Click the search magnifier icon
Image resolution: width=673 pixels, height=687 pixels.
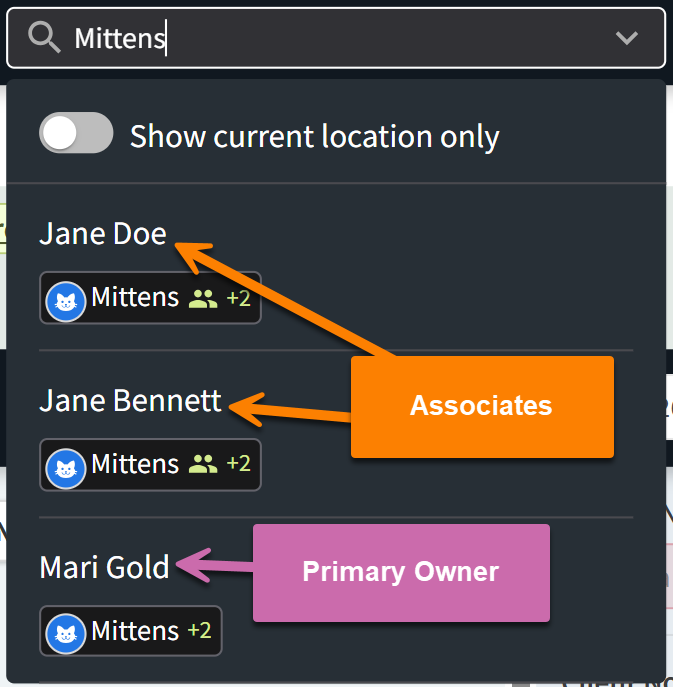tap(44, 38)
